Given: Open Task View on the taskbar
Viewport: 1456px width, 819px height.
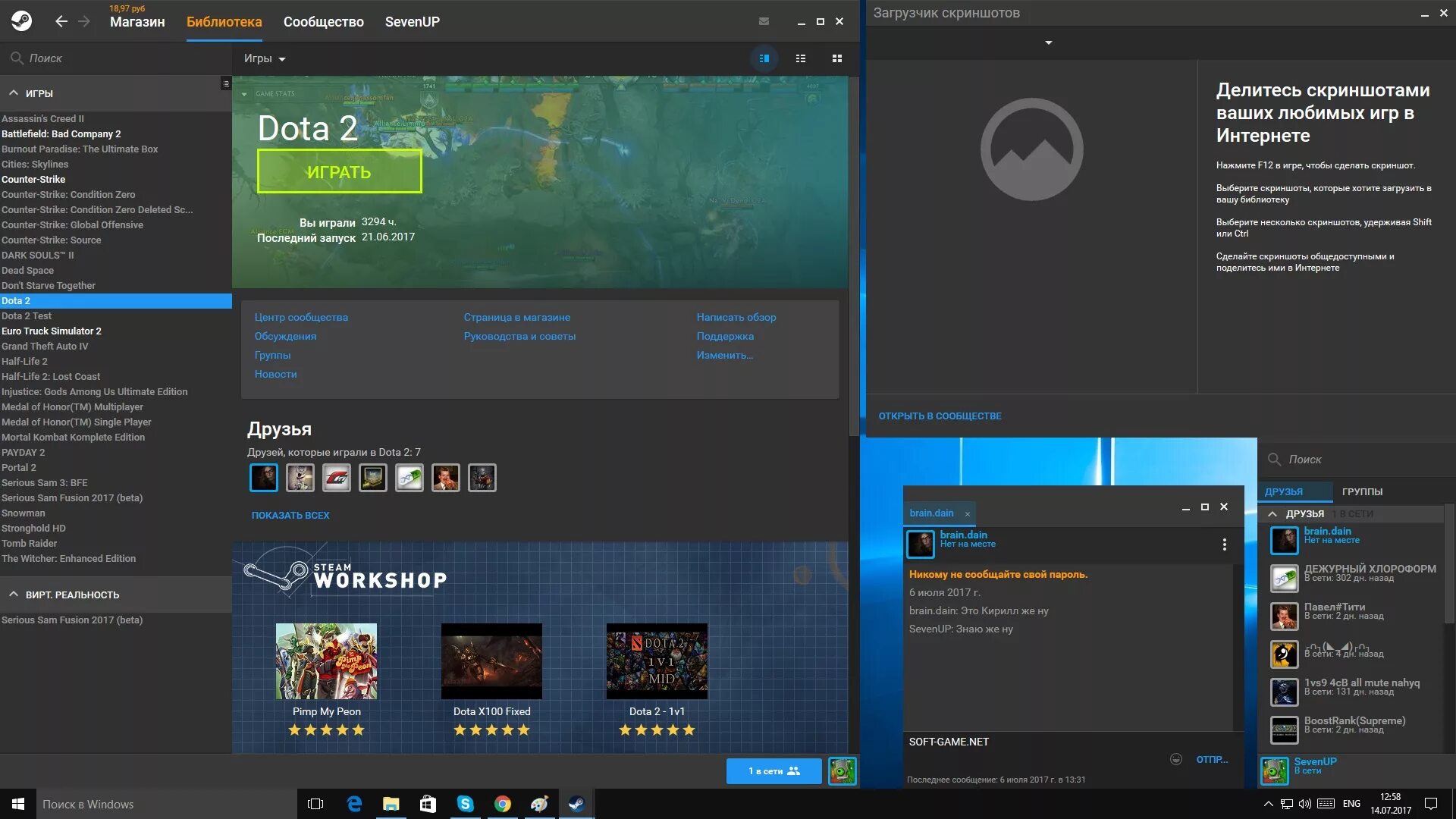Looking at the screenshot, I should tap(315, 804).
